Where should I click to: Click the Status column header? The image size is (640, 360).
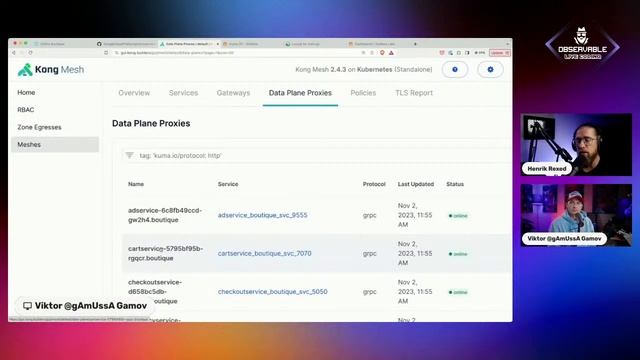pos(455,184)
